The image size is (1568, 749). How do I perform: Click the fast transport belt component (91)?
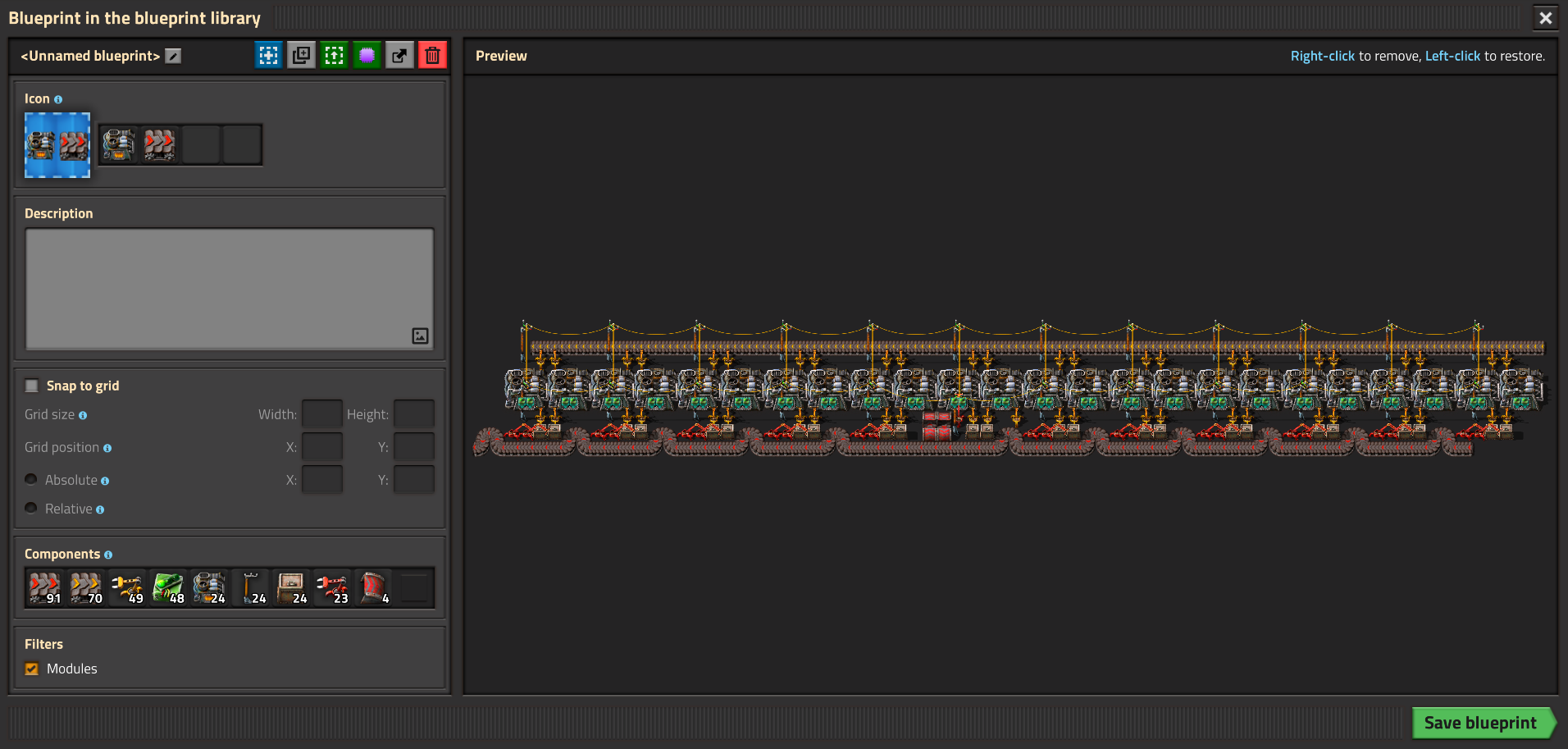click(45, 587)
